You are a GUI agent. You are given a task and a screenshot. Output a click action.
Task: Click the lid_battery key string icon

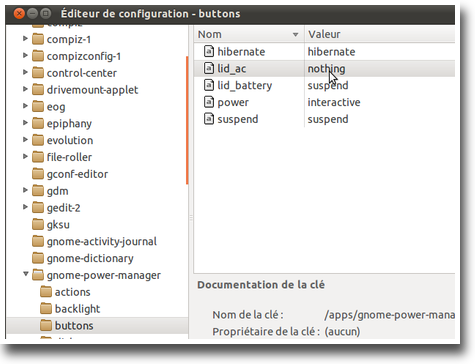click(x=209, y=85)
